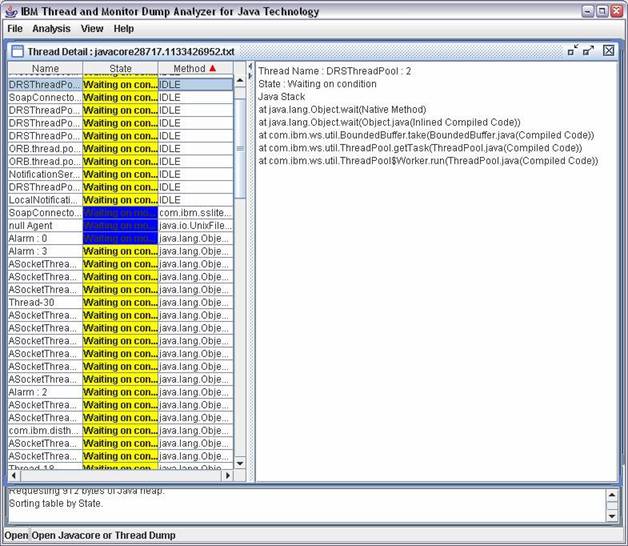Screen dimensions: 628x546
Task: Click the ThreadPool$Worker.run stack line
Action: 428,161
